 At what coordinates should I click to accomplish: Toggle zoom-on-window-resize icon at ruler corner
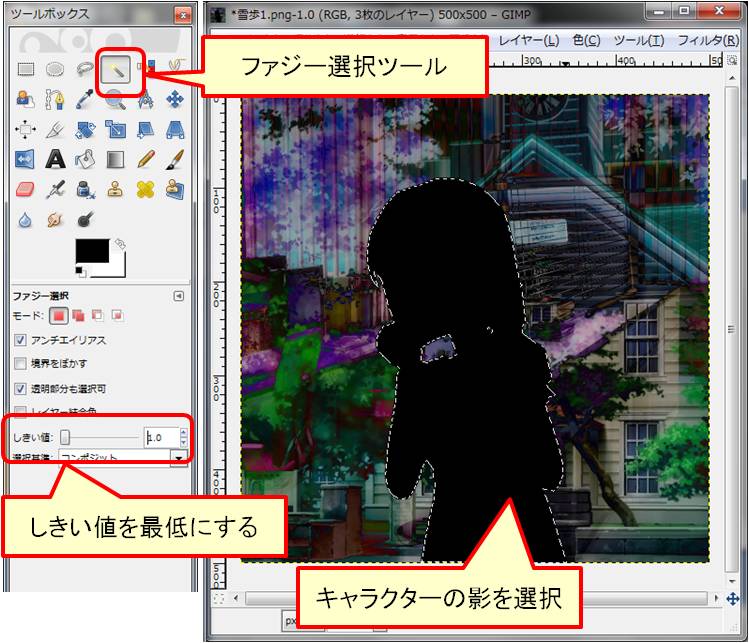point(732,61)
